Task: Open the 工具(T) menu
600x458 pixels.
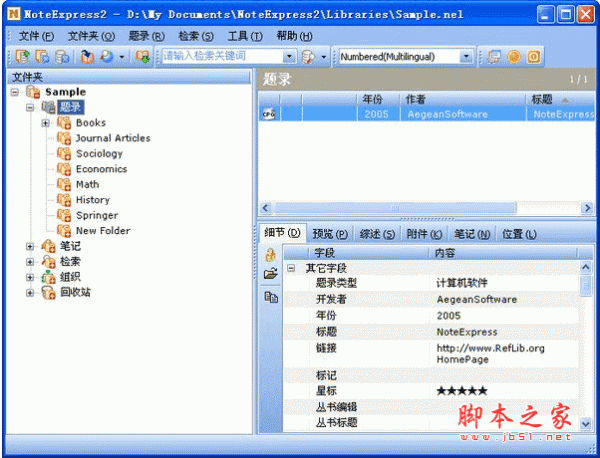Action: pyautogui.click(x=245, y=36)
